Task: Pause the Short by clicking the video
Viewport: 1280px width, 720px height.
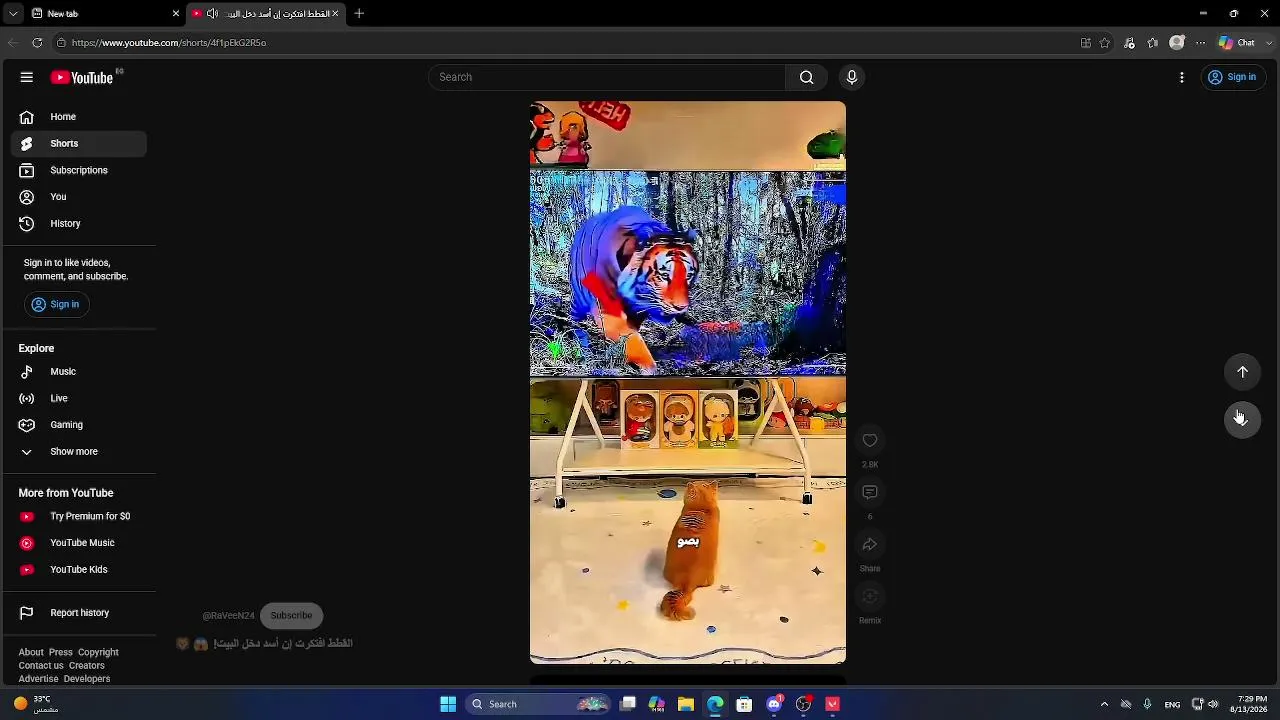Action: 688,382
